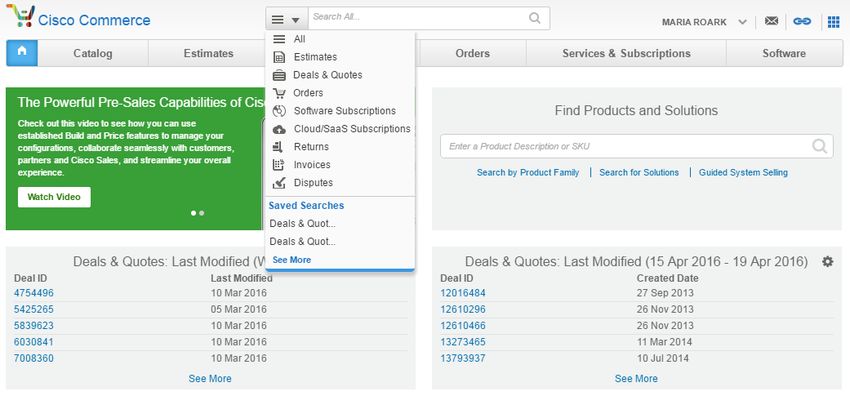Screen dimensions: 850x396
Task: Click the chain link icon in header
Action: [x=802, y=21]
